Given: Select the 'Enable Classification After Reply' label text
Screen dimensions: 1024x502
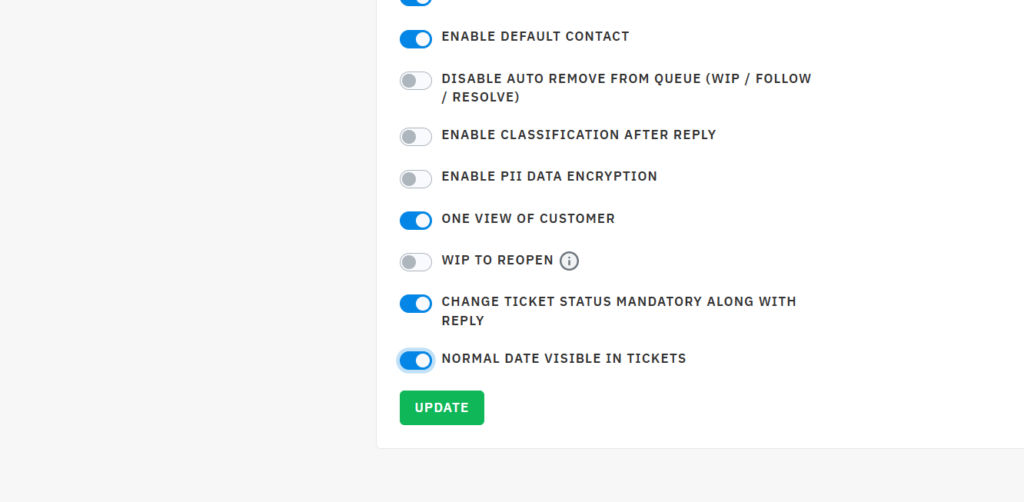Looking at the screenshot, I should pyautogui.click(x=578, y=135).
